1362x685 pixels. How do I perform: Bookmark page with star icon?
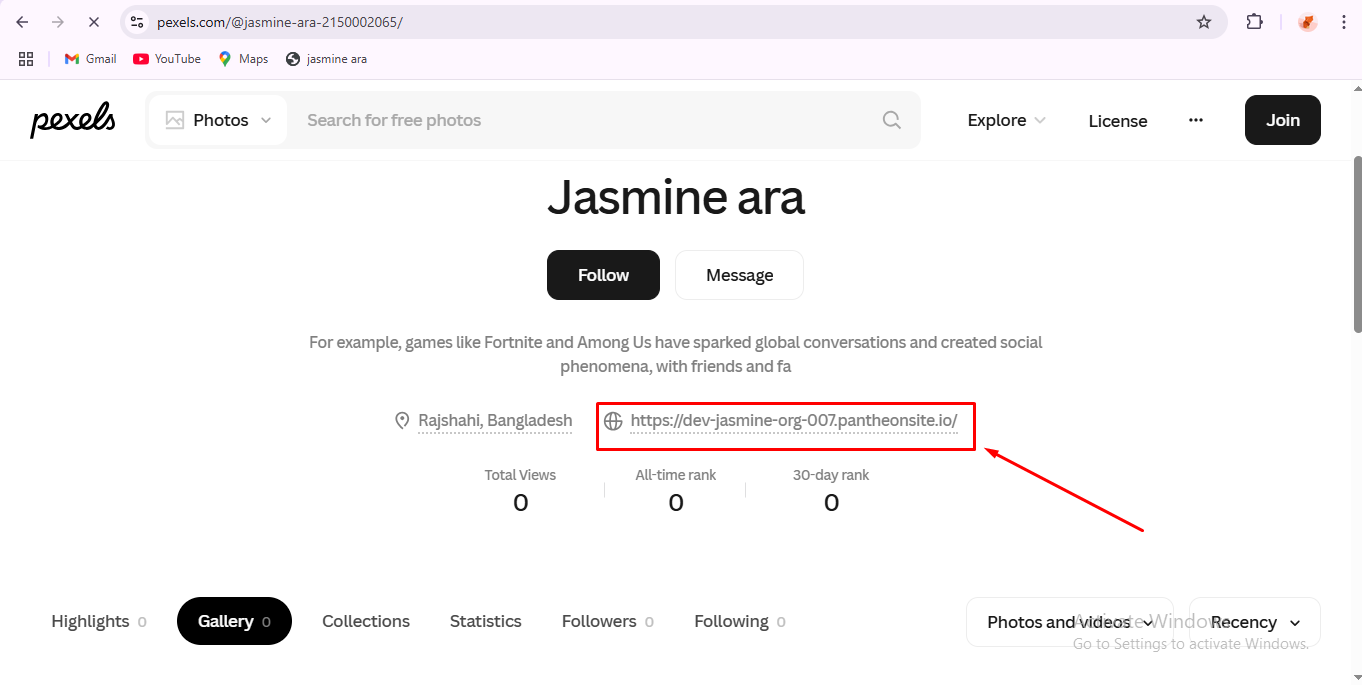[x=1204, y=22]
